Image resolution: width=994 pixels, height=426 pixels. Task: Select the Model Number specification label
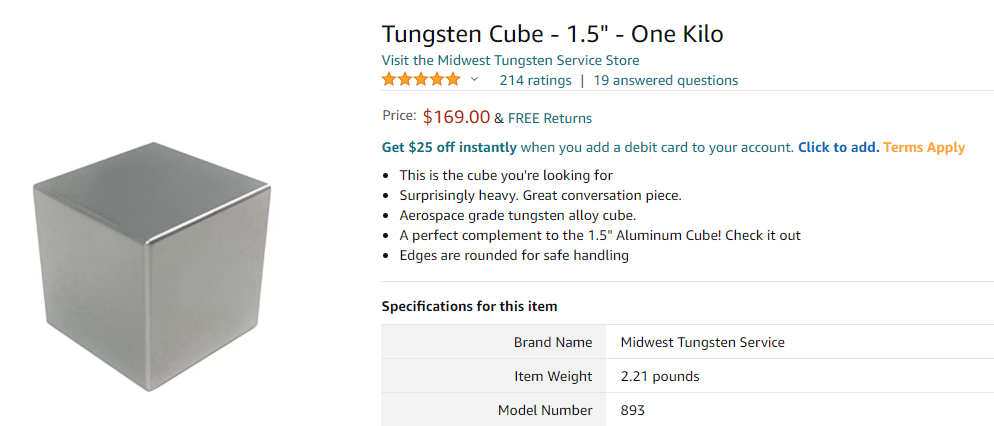[x=545, y=410]
